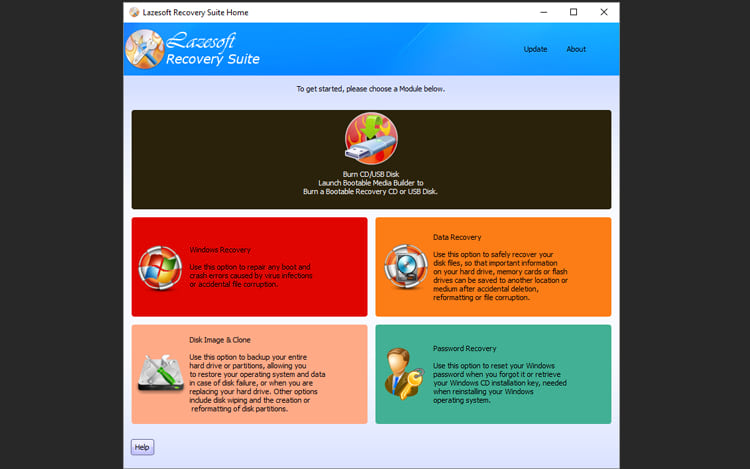Viewport: 750px width, 469px height.
Task: Click the Windows Recovery heading text
Action: click(220, 249)
